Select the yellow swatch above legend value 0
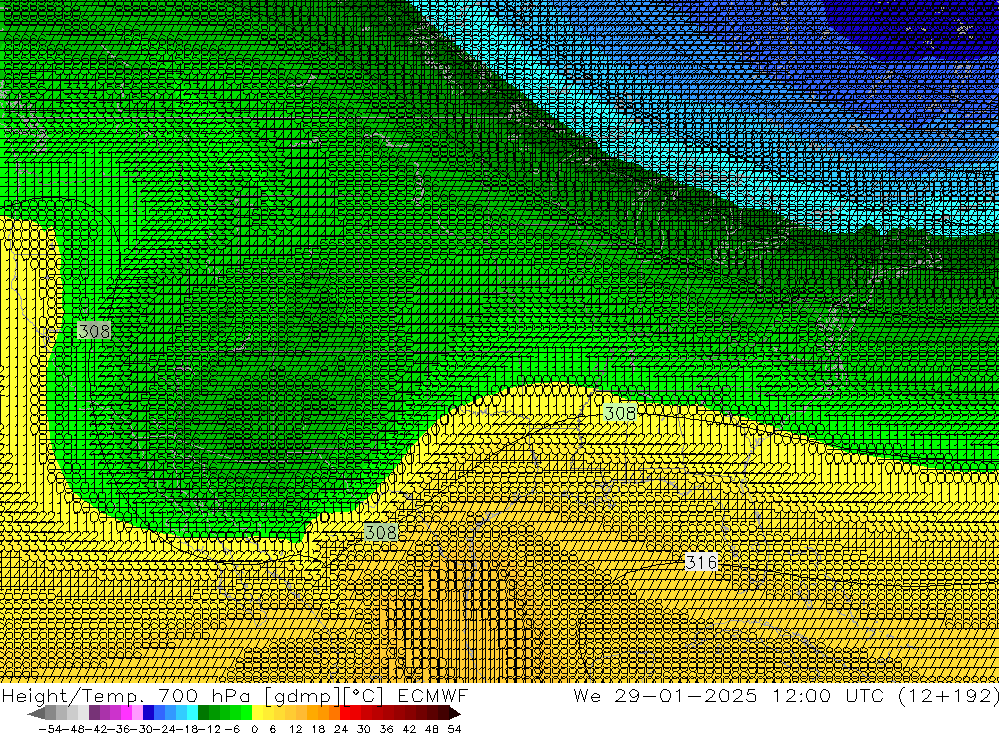 tap(258, 713)
